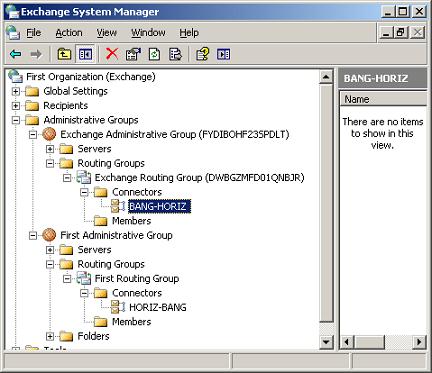This screenshot has height=373, width=432.
Task: Click the Recipients folder icon
Action: click(32, 106)
